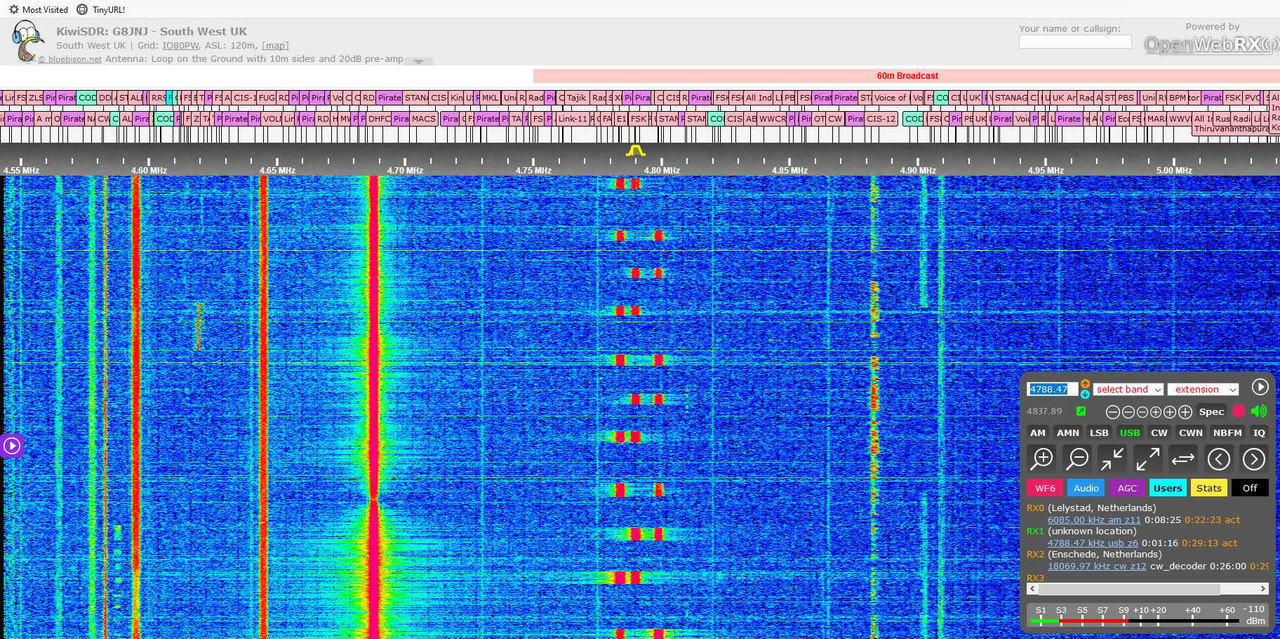Expand the top bar collapse arrow
Image resolution: width=1280 pixels, height=639 pixels.
(418, 61)
